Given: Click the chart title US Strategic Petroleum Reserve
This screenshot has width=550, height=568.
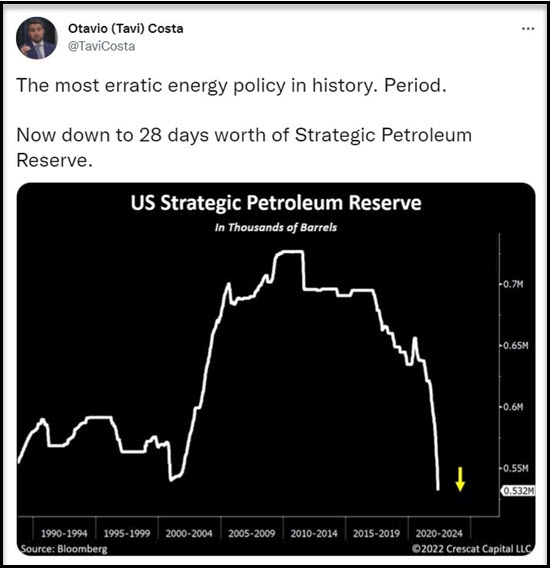Looking at the screenshot, I should pos(276,202).
